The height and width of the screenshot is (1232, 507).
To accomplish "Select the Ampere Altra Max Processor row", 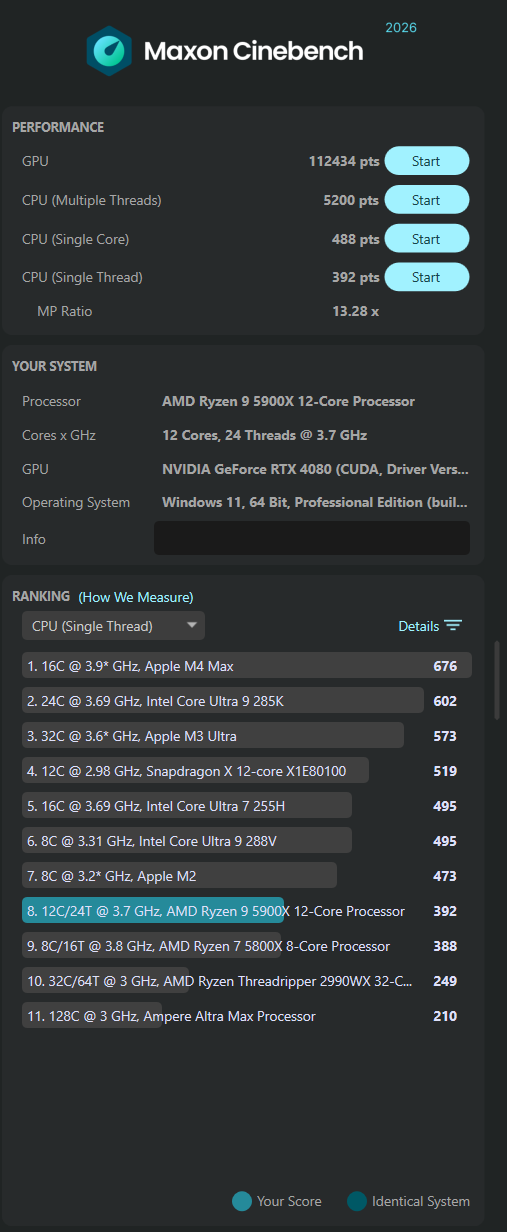I will point(246,1016).
